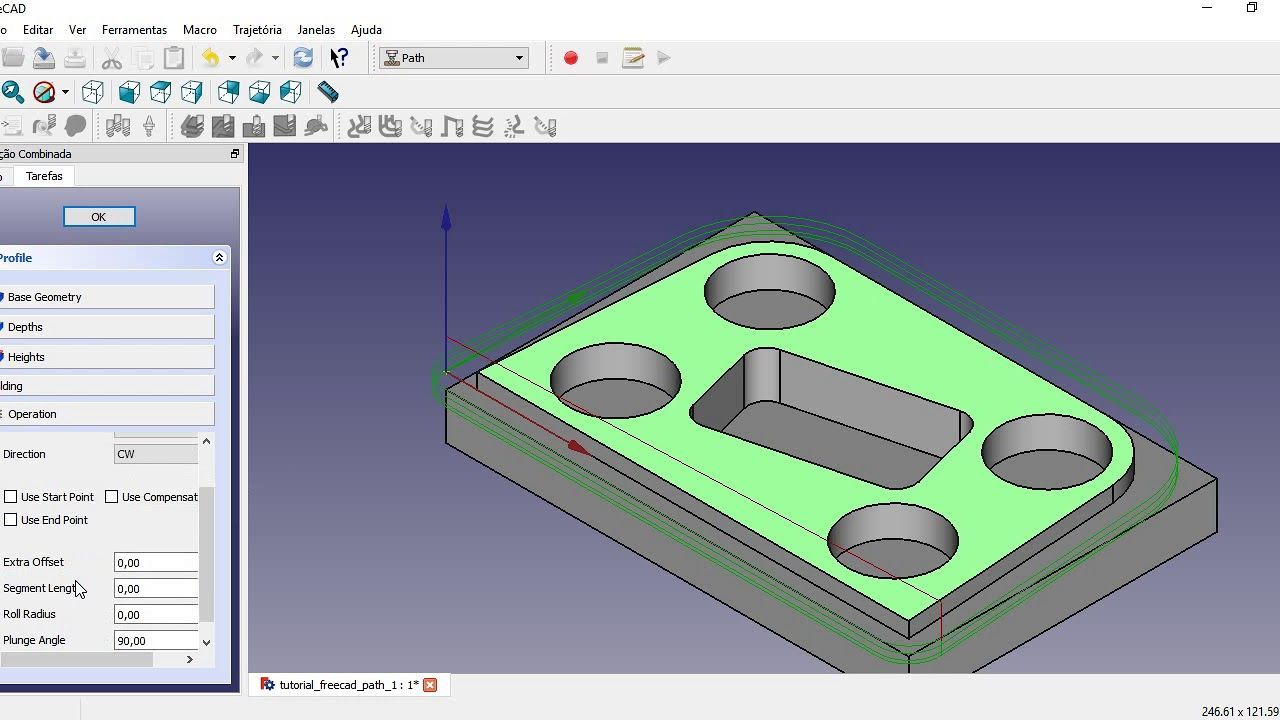The width and height of the screenshot is (1280, 720).
Task: Select the Measure distance tool
Action: [326, 92]
